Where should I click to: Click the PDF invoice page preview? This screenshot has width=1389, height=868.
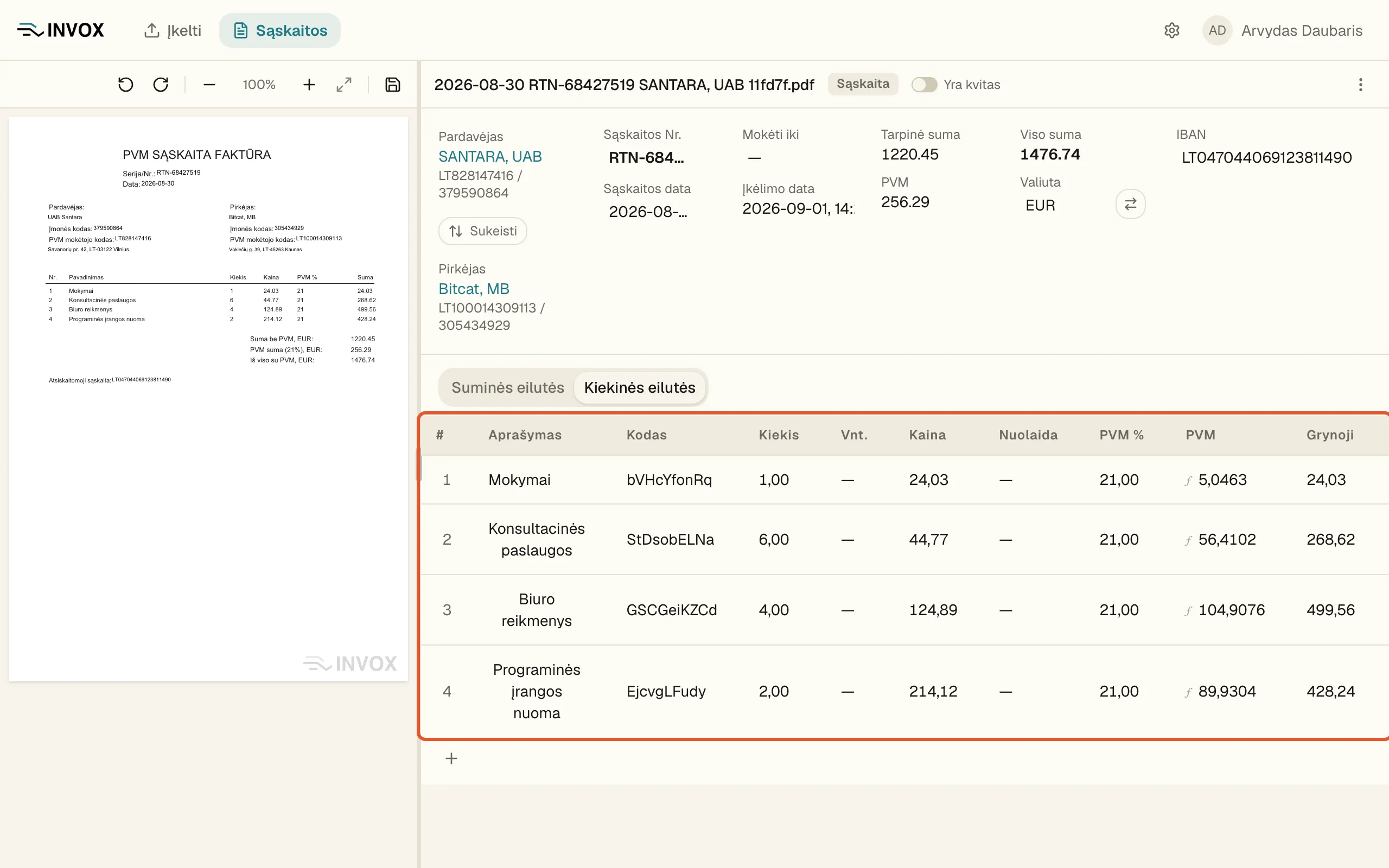tap(208, 400)
